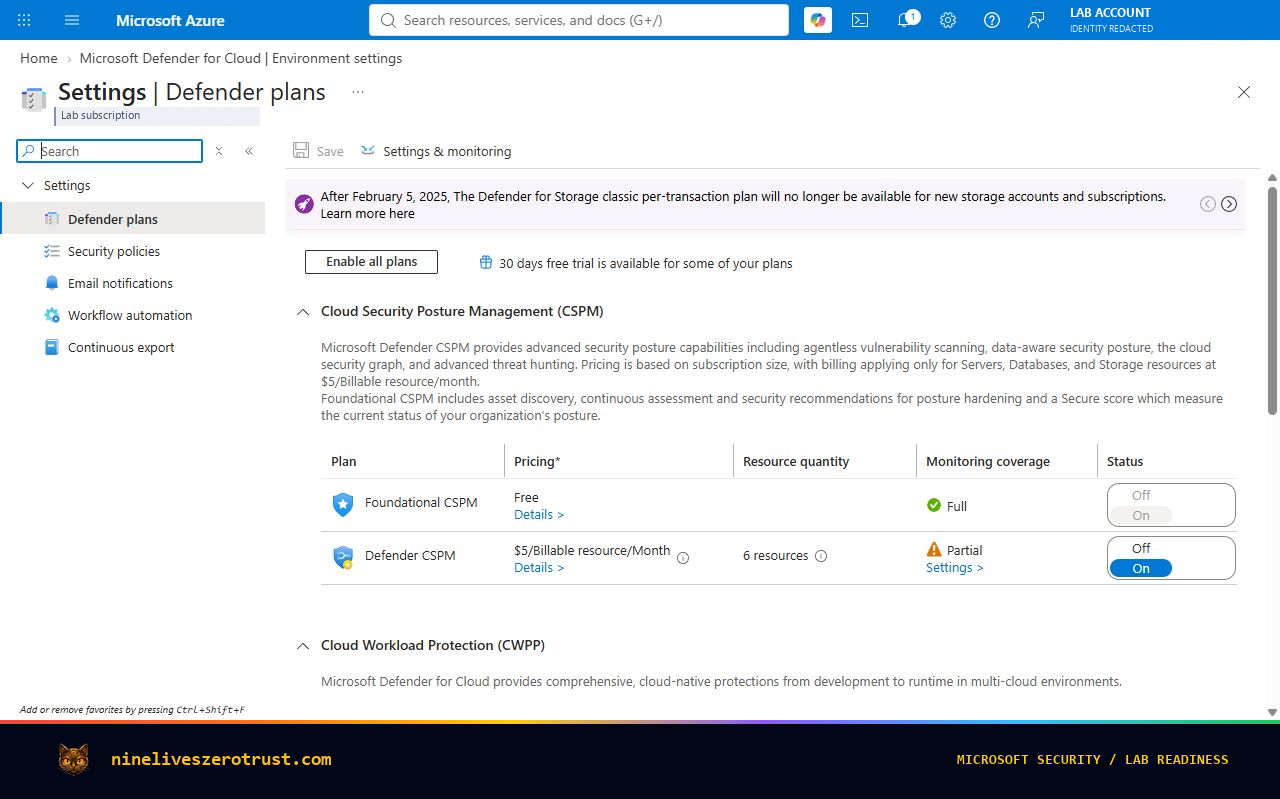The width and height of the screenshot is (1280, 799).
Task: Open Settings & monitoring
Action: click(x=435, y=151)
